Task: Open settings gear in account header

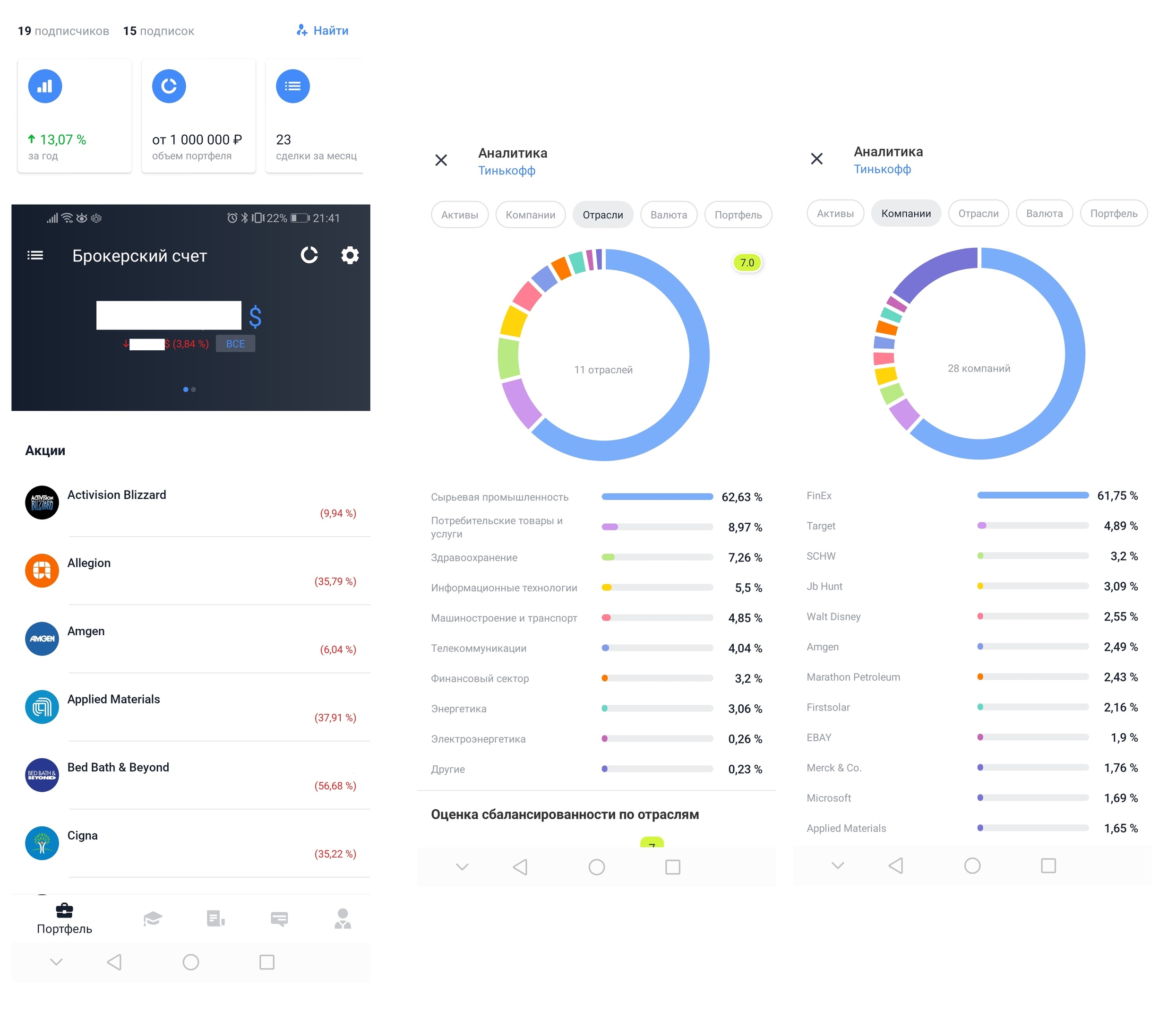Action: 350,255
